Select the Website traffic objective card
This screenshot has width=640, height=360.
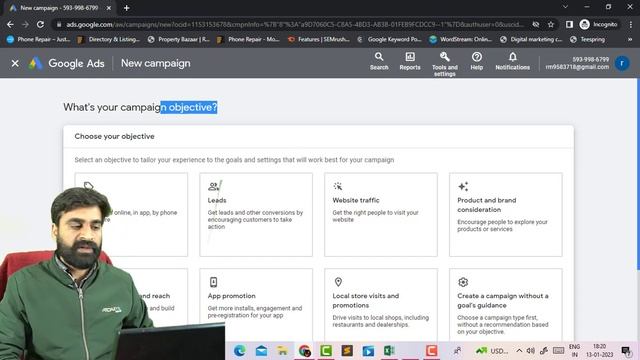click(381, 215)
